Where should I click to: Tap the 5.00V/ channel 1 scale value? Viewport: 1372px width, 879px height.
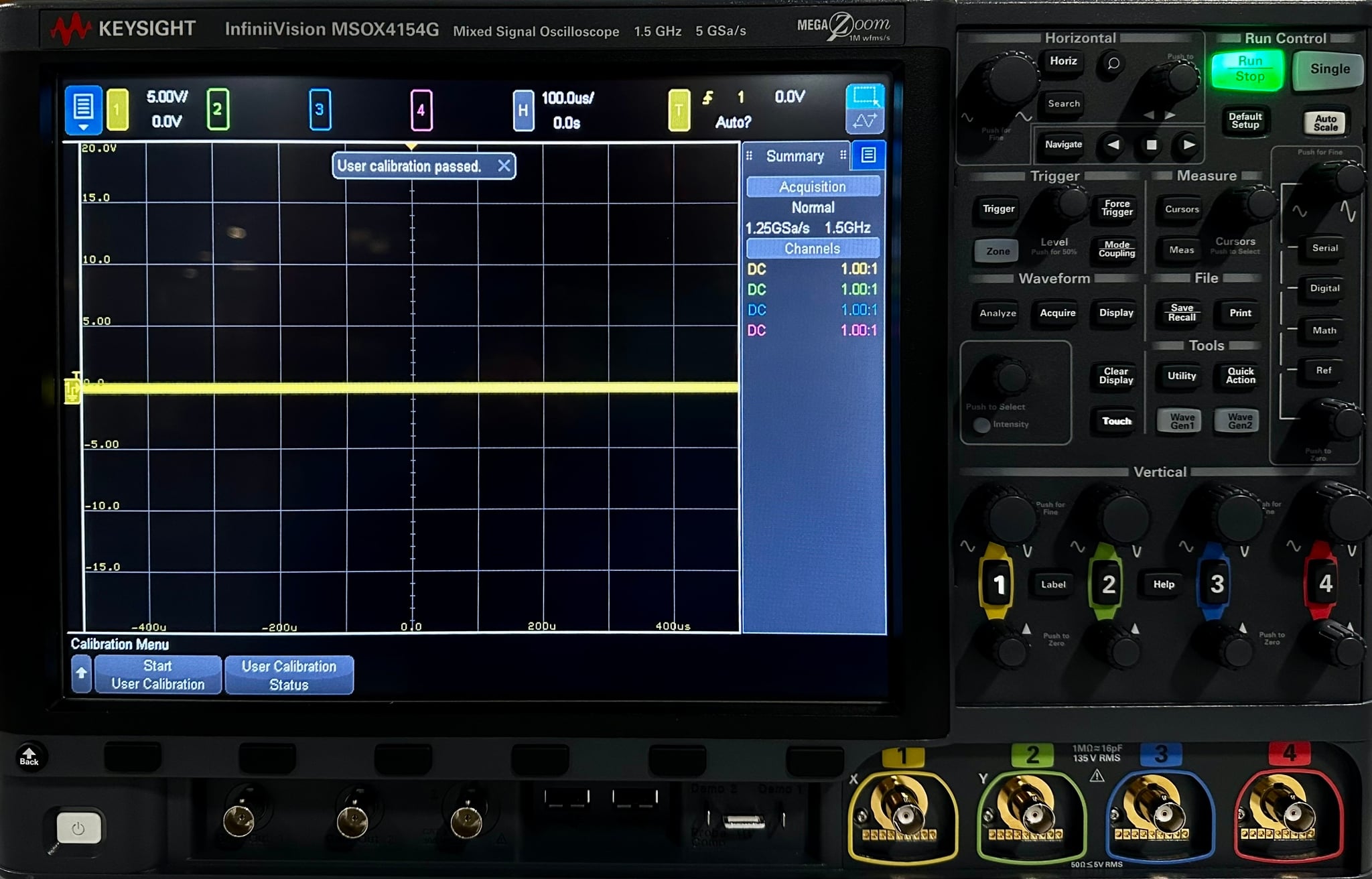click(167, 97)
